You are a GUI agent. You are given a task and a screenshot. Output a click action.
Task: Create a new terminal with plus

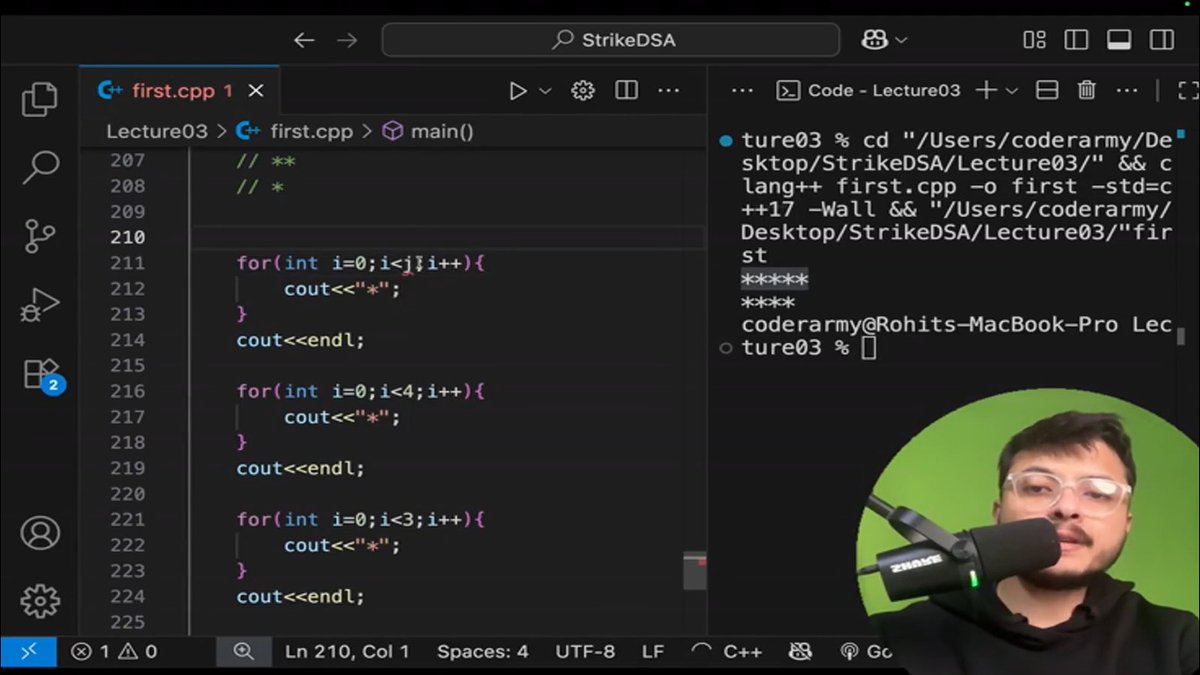click(x=986, y=90)
